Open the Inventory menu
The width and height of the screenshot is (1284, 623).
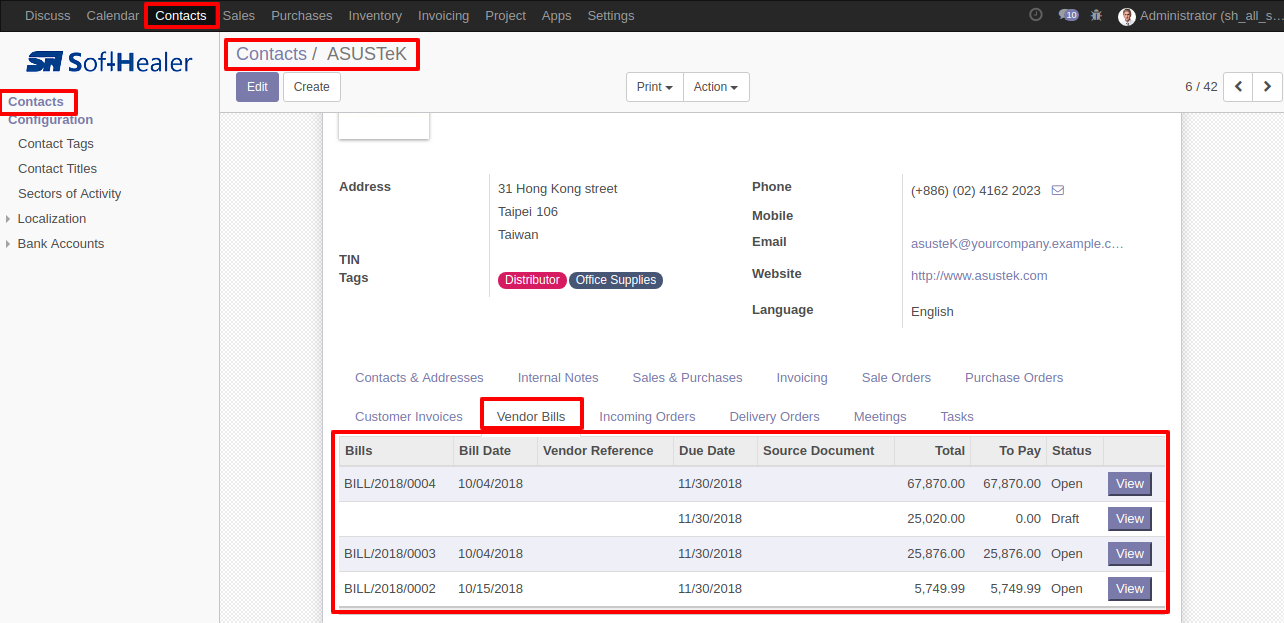(x=375, y=16)
